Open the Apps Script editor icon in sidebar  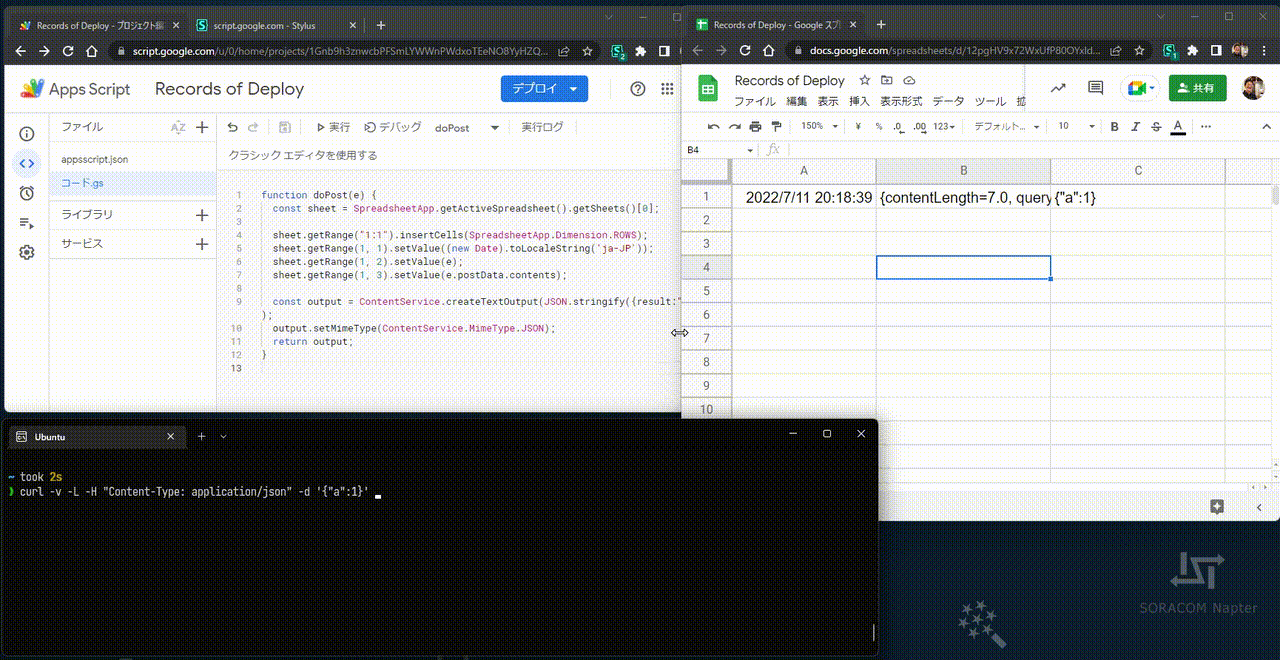pos(27,163)
